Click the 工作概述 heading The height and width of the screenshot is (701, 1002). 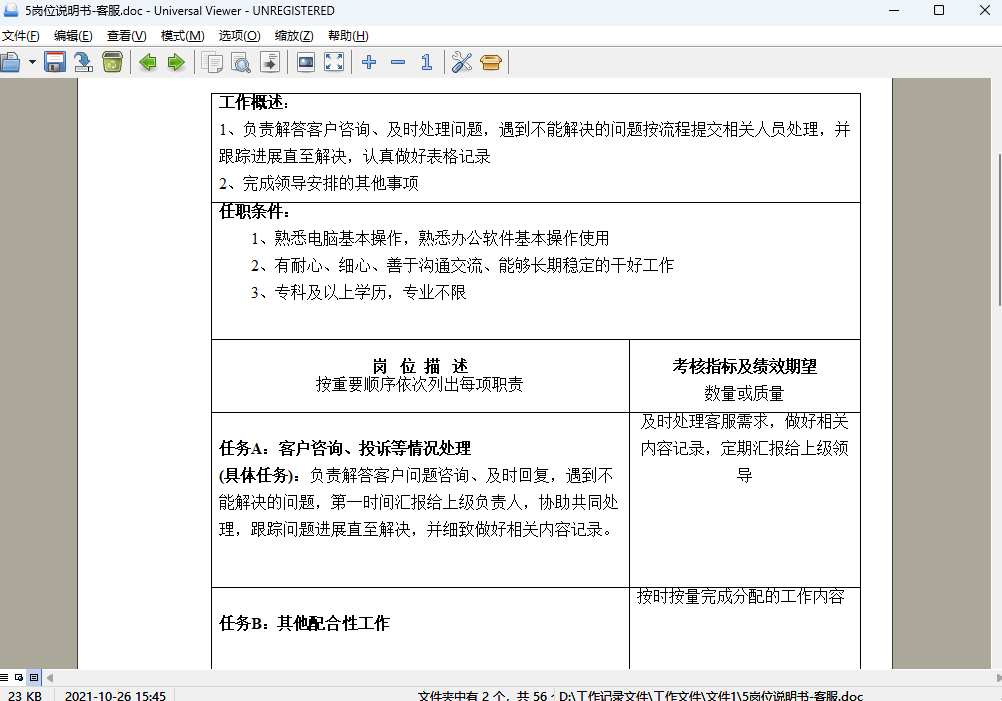coord(254,102)
